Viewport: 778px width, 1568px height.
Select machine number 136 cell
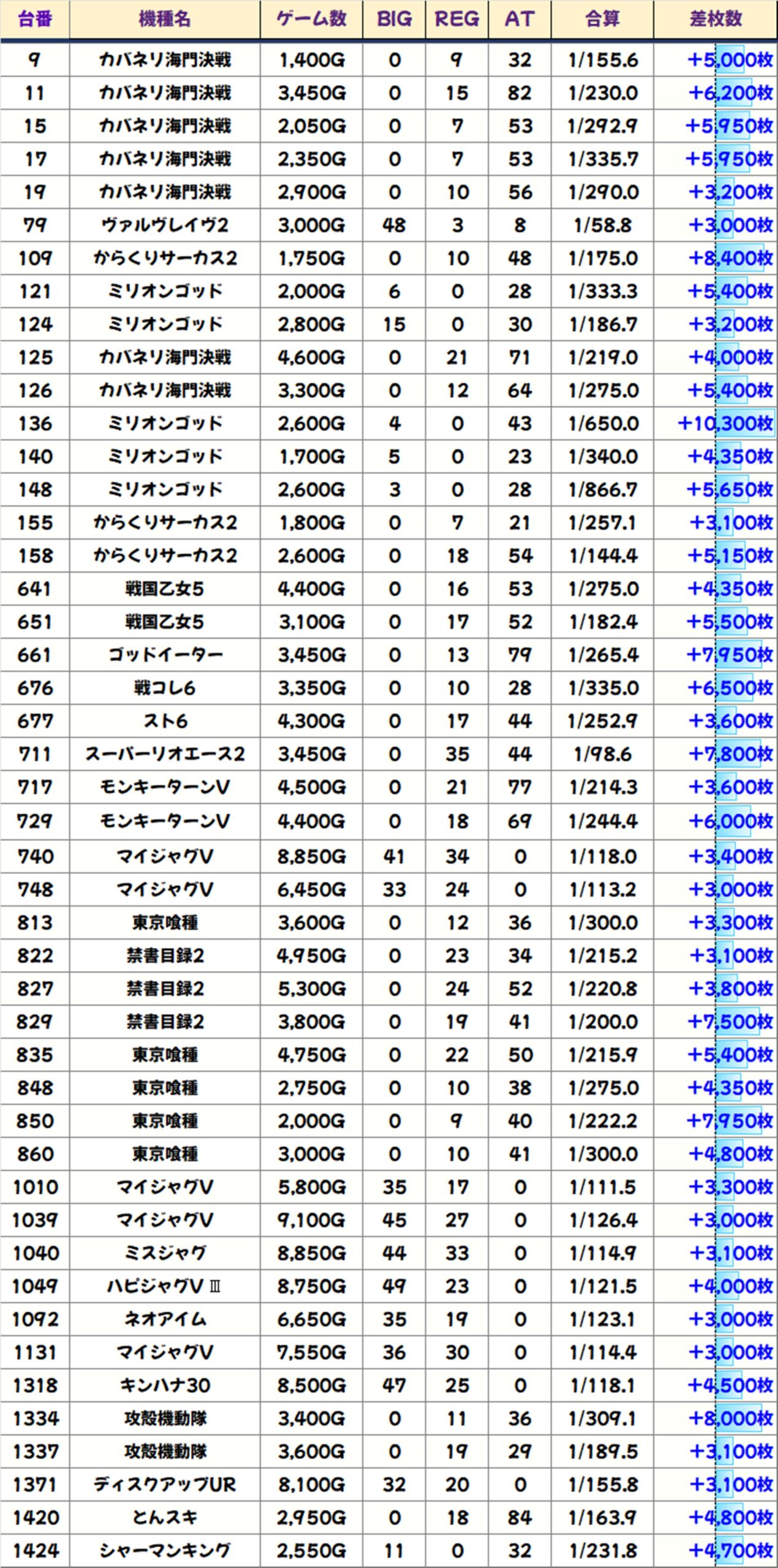pyautogui.click(x=35, y=423)
